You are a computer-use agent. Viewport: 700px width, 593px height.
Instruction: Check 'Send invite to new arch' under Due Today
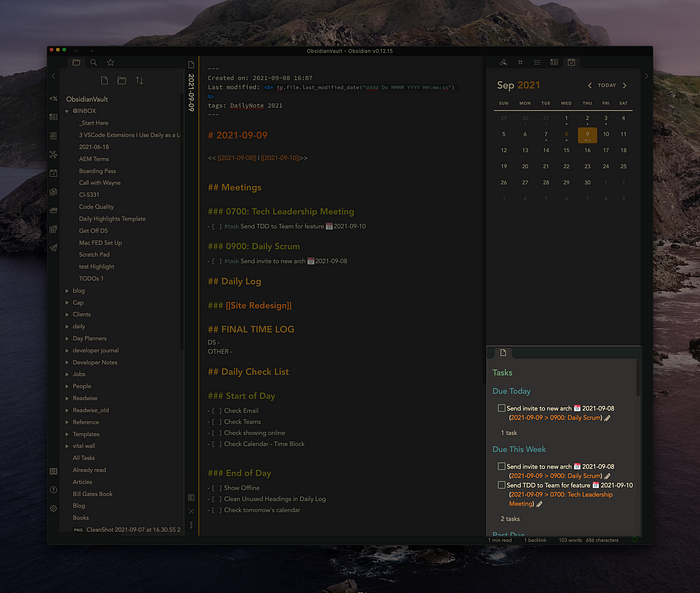pyautogui.click(x=501, y=408)
